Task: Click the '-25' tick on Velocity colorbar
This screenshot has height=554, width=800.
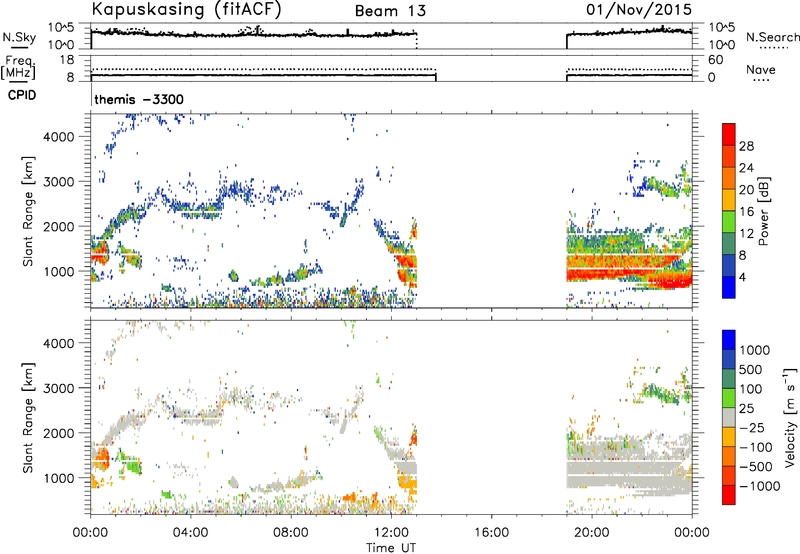Action: 751,428
